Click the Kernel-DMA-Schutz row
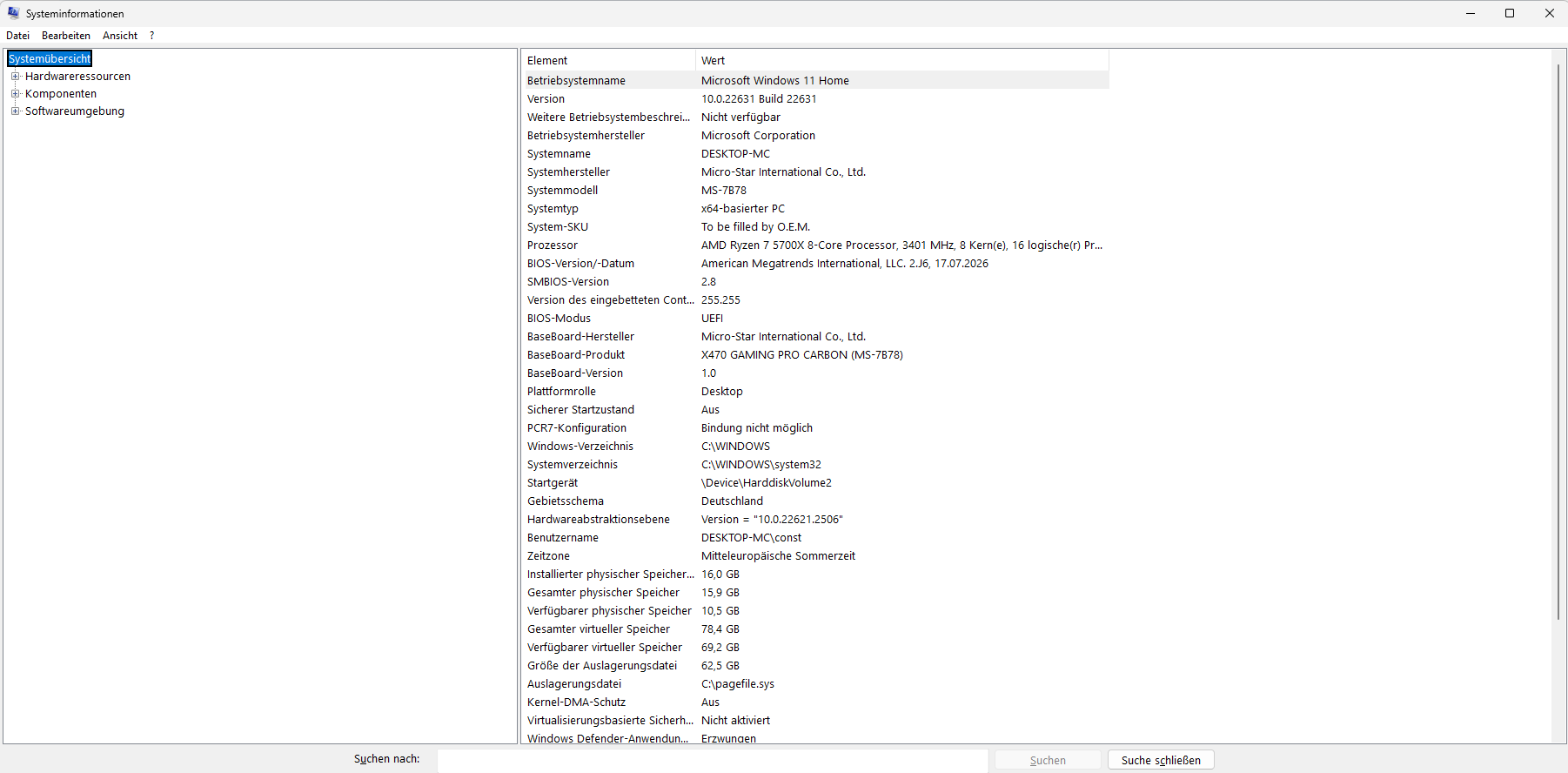Image resolution: width=1568 pixels, height=773 pixels. tap(815, 702)
